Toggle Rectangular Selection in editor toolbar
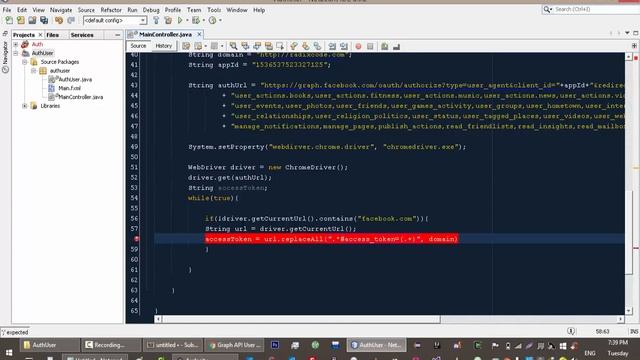 [280, 46]
